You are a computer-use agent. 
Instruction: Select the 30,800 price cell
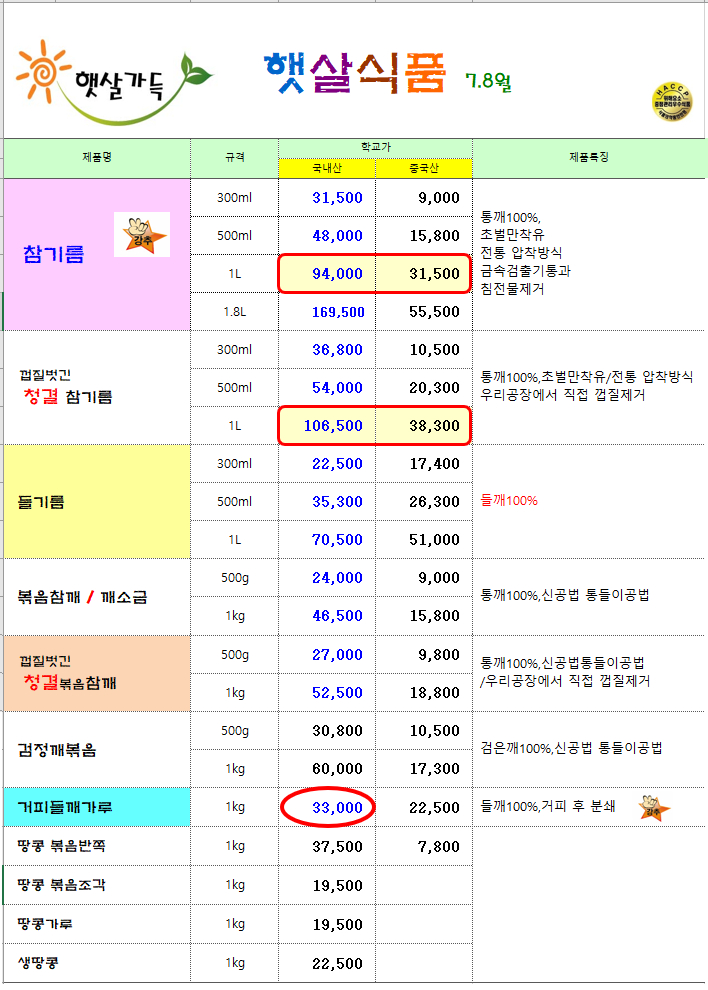pyautogui.click(x=327, y=731)
